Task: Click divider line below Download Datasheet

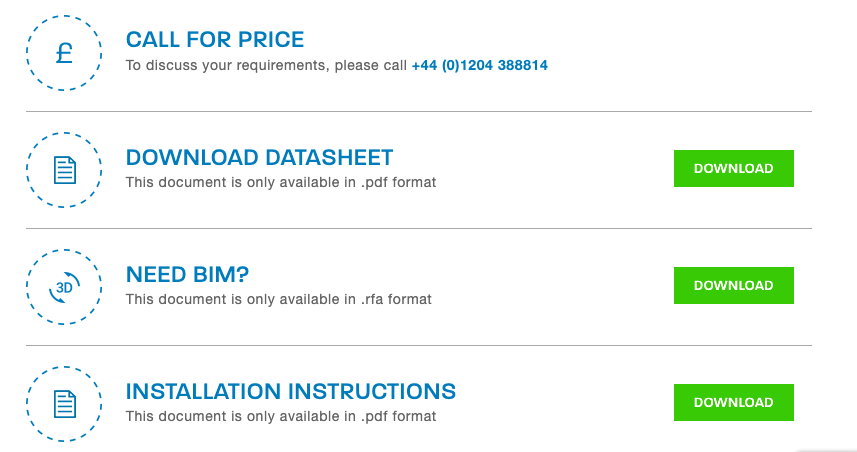Action: (419, 228)
